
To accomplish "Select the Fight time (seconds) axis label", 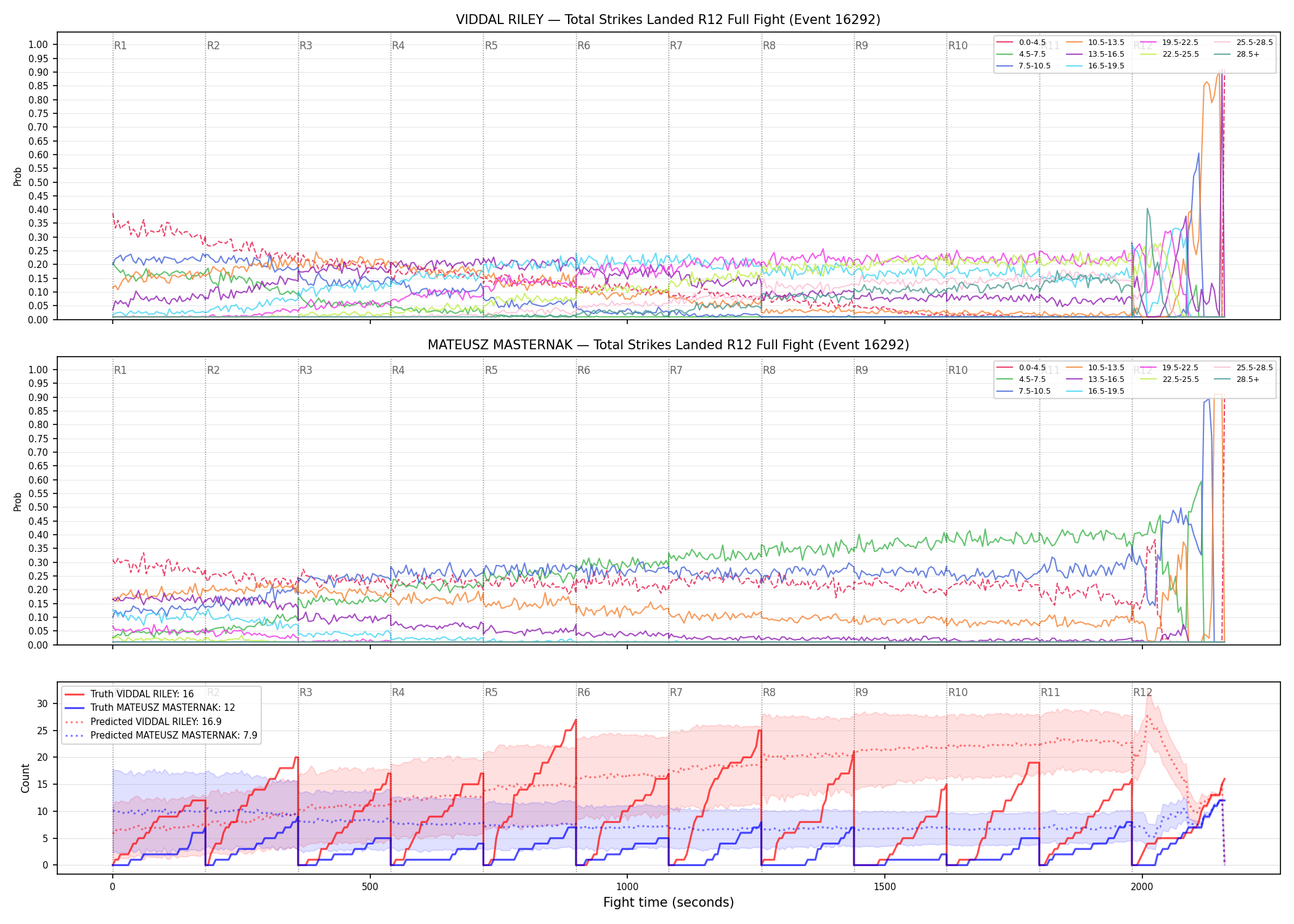I will [x=669, y=902].
